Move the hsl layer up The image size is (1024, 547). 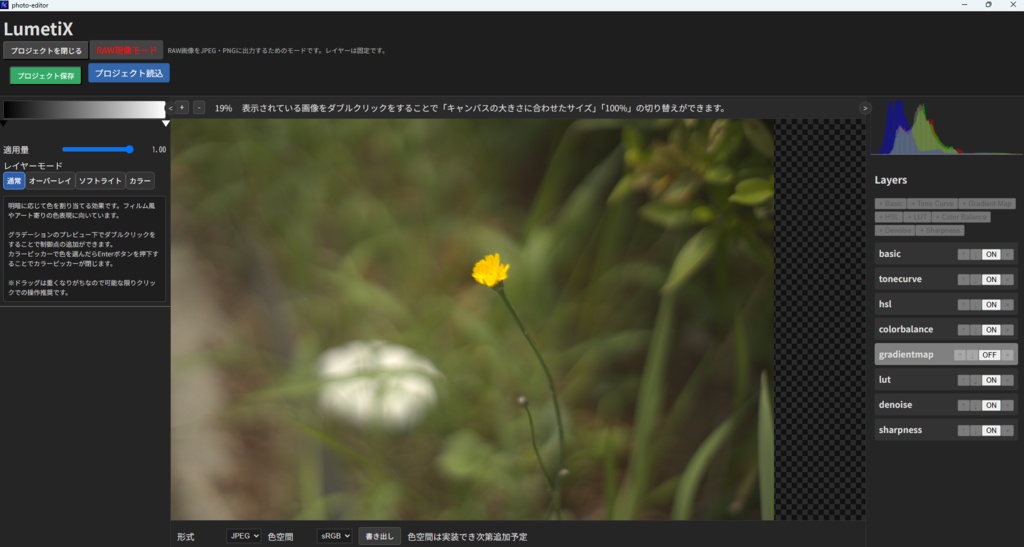coord(963,305)
